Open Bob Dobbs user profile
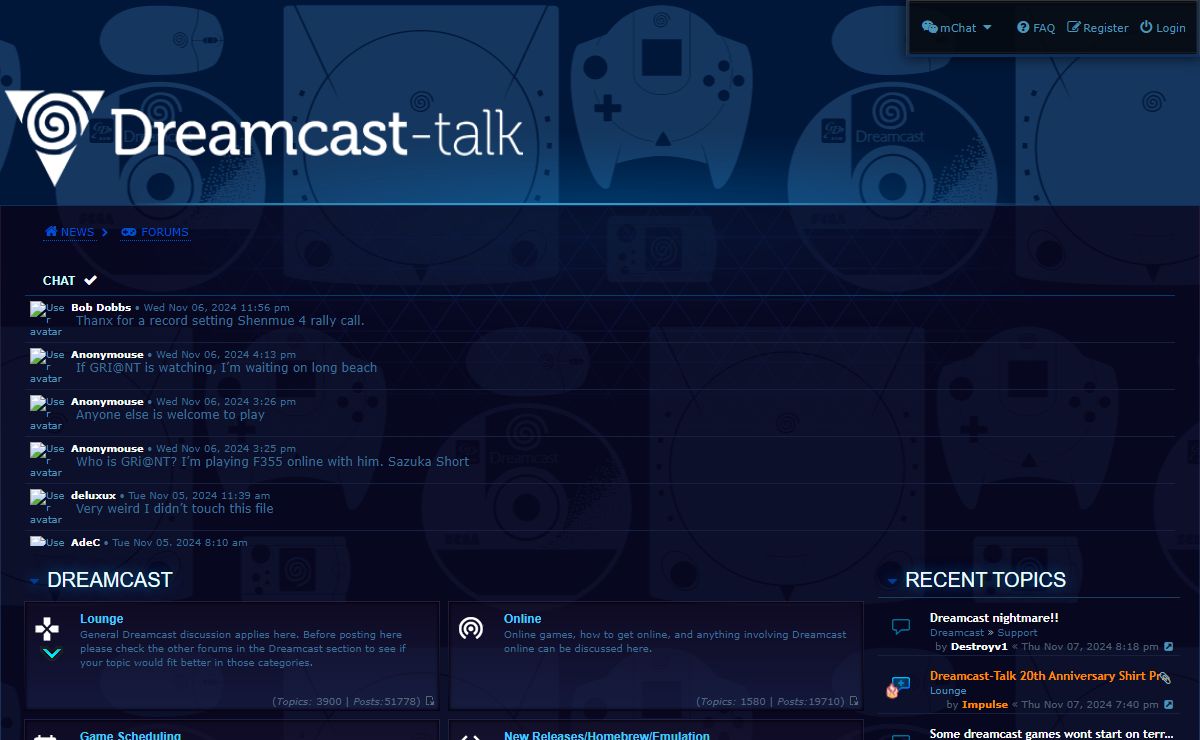The height and width of the screenshot is (740, 1200). (101, 308)
